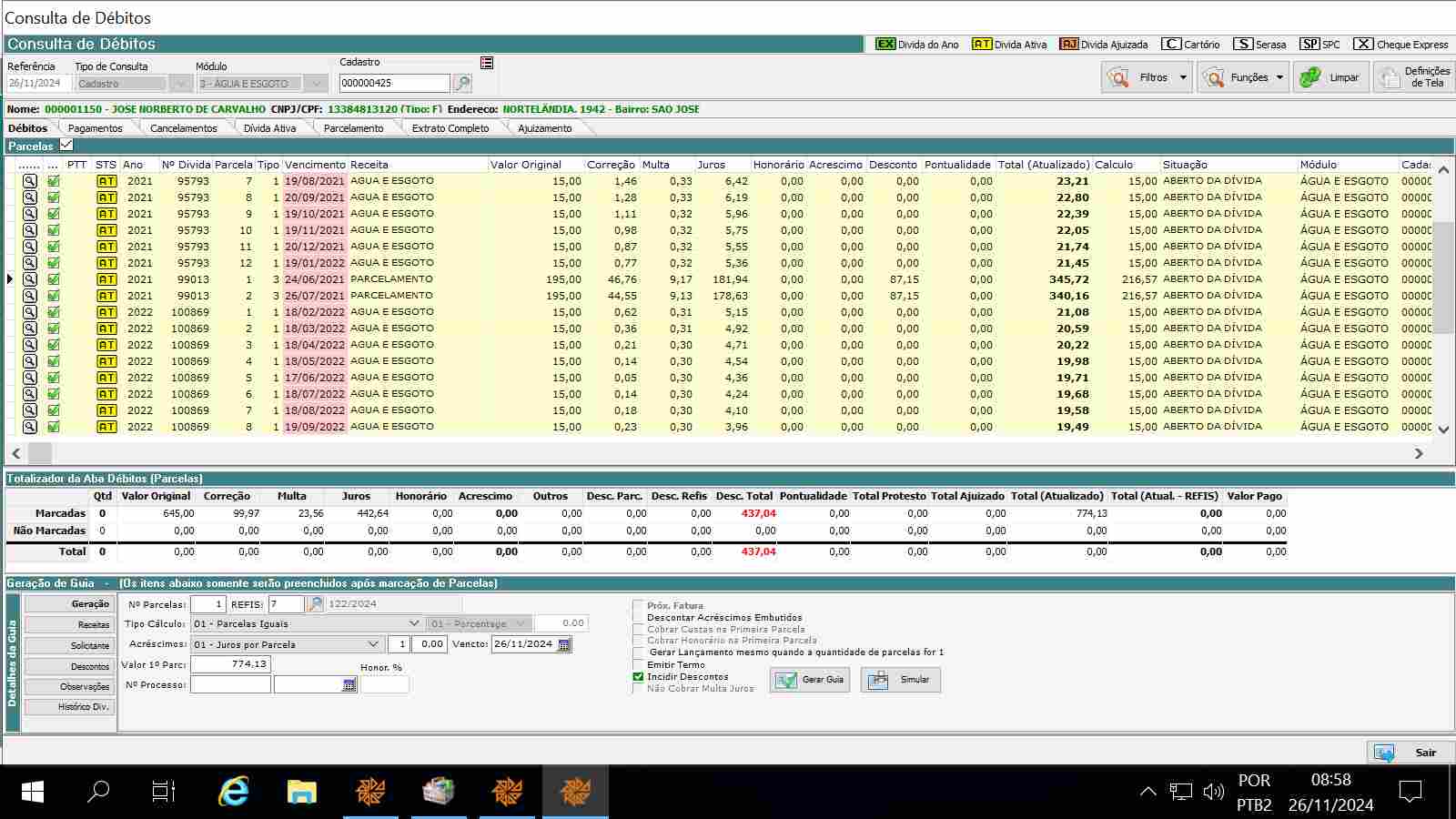Click the list icon above Cadastro field
This screenshot has height=819, width=1456.
pos(487,63)
